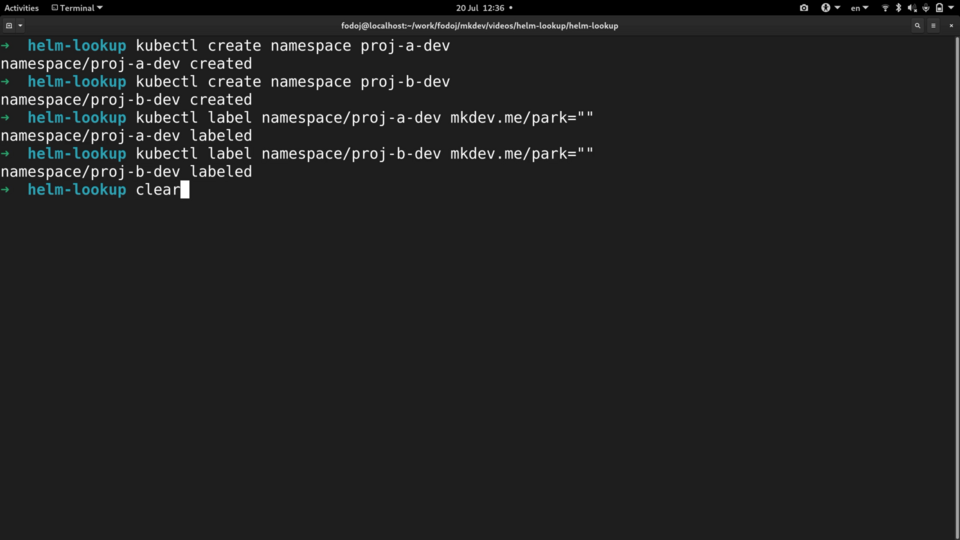Click the terminal title bar path text
The width and height of the screenshot is (960, 540).
[x=480, y=26]
